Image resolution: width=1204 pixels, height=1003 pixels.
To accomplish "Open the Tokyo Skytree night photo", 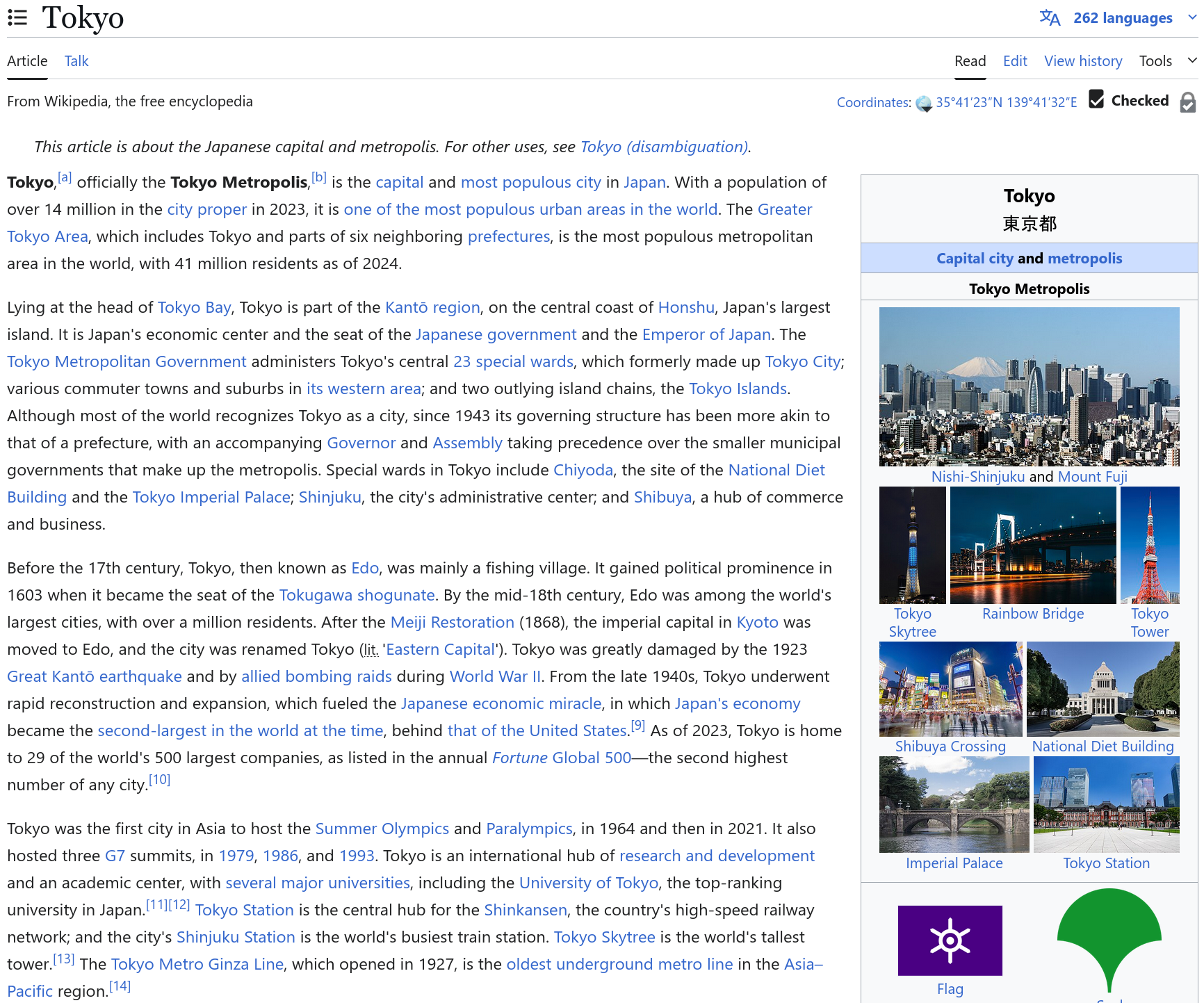I will [912, 545].
